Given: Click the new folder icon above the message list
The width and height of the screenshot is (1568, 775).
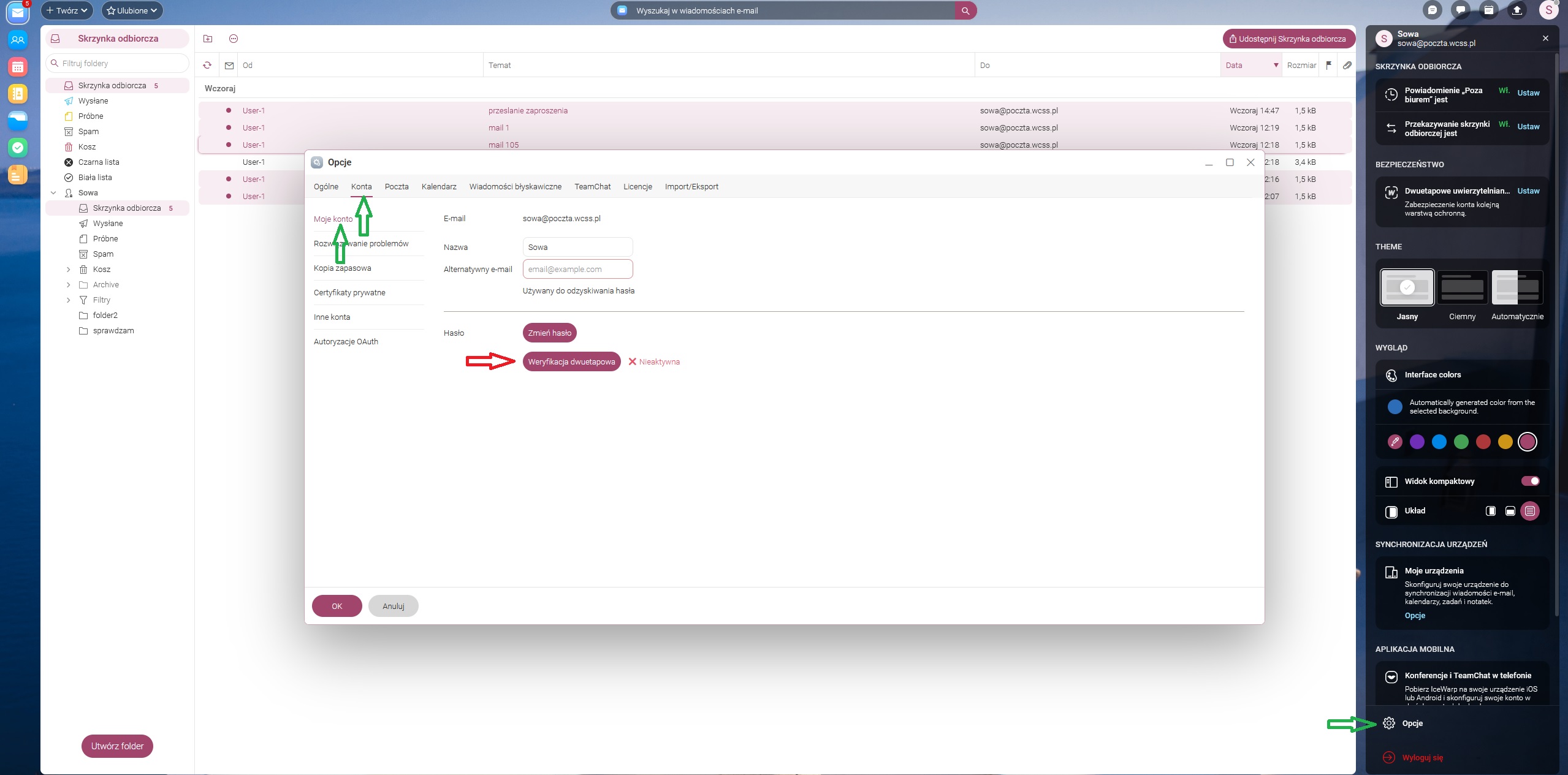Looking at the screenshot, I should coord(208,39).
